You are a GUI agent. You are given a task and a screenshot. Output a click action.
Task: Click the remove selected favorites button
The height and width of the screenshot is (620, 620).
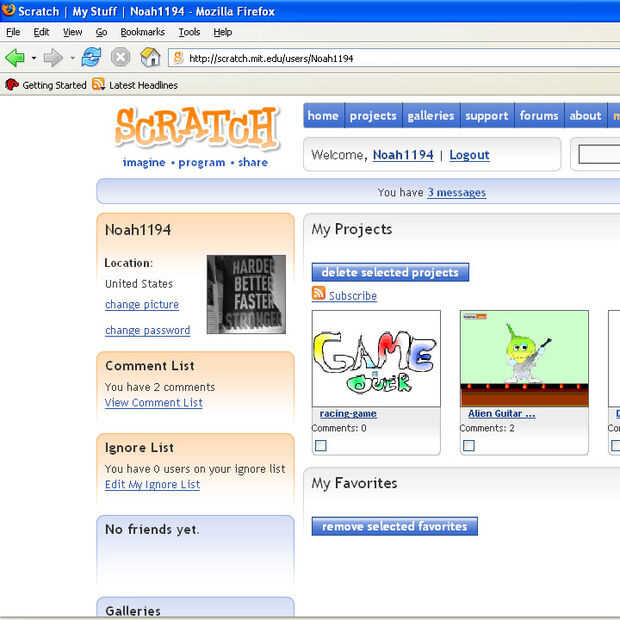point(395,526)
